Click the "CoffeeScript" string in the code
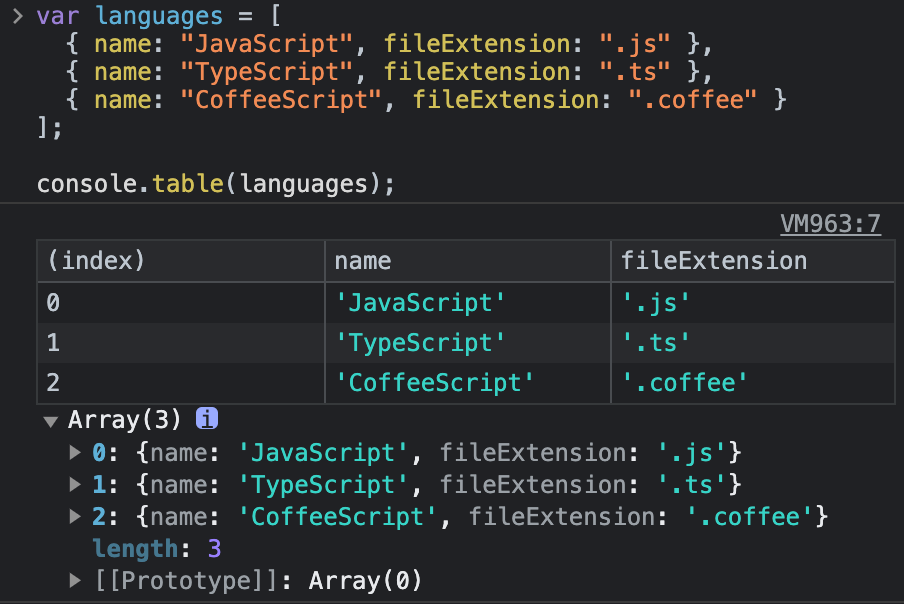Viewport: 904px width, 604px height. [x=281, y=100]
